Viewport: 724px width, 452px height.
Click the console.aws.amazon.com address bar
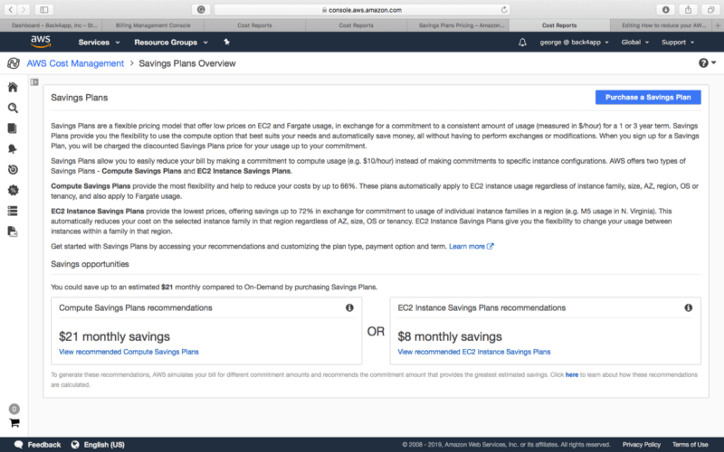pyautogui.click(x=362, y=10)
